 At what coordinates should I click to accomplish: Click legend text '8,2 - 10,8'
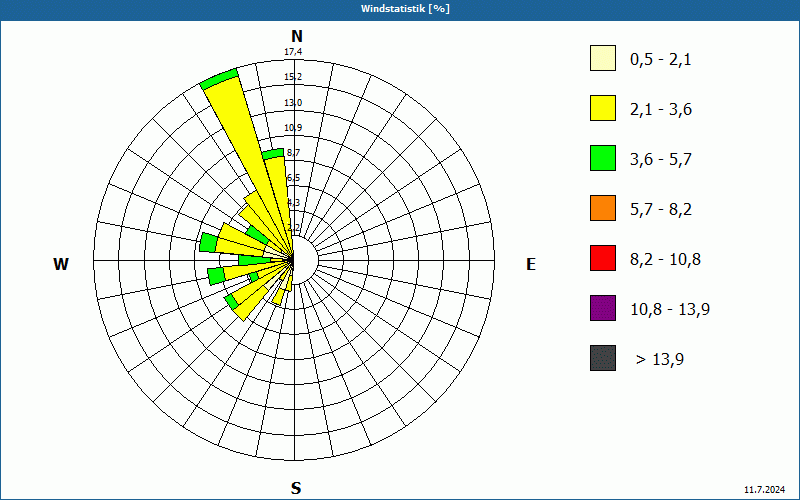click(665, 260)
